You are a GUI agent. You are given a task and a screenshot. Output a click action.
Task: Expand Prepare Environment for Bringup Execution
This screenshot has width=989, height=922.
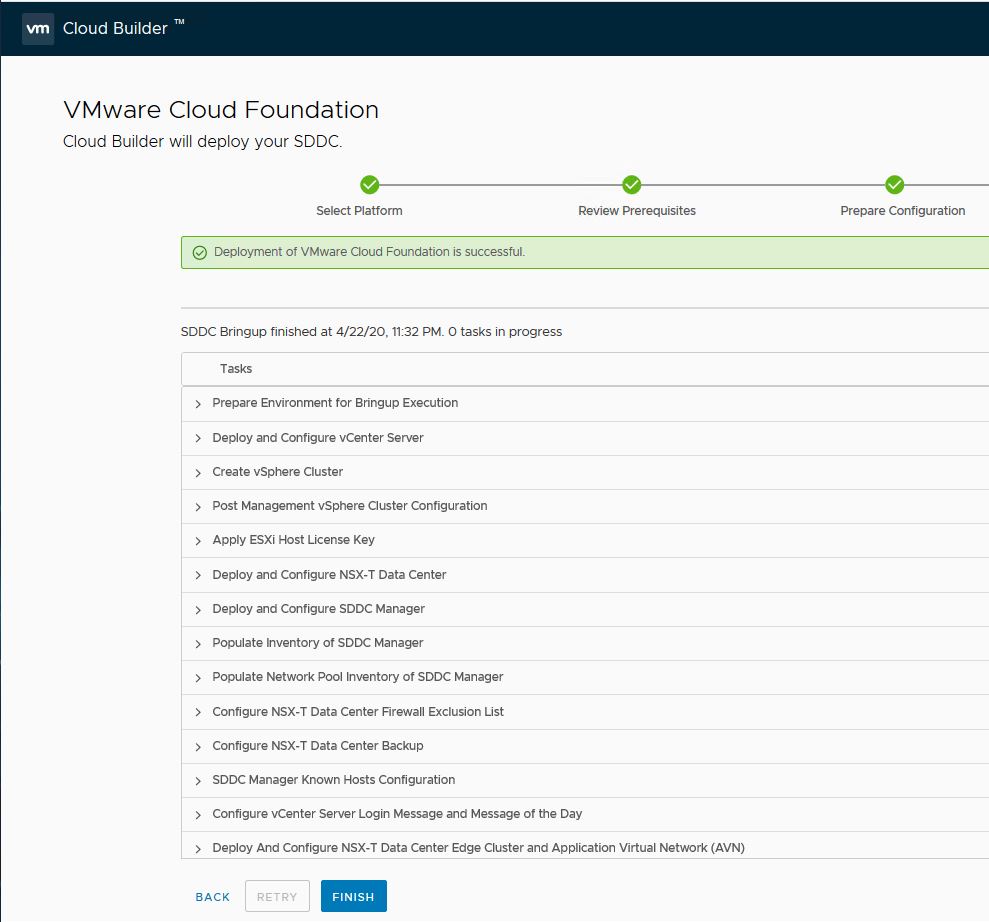pos(198,404)
